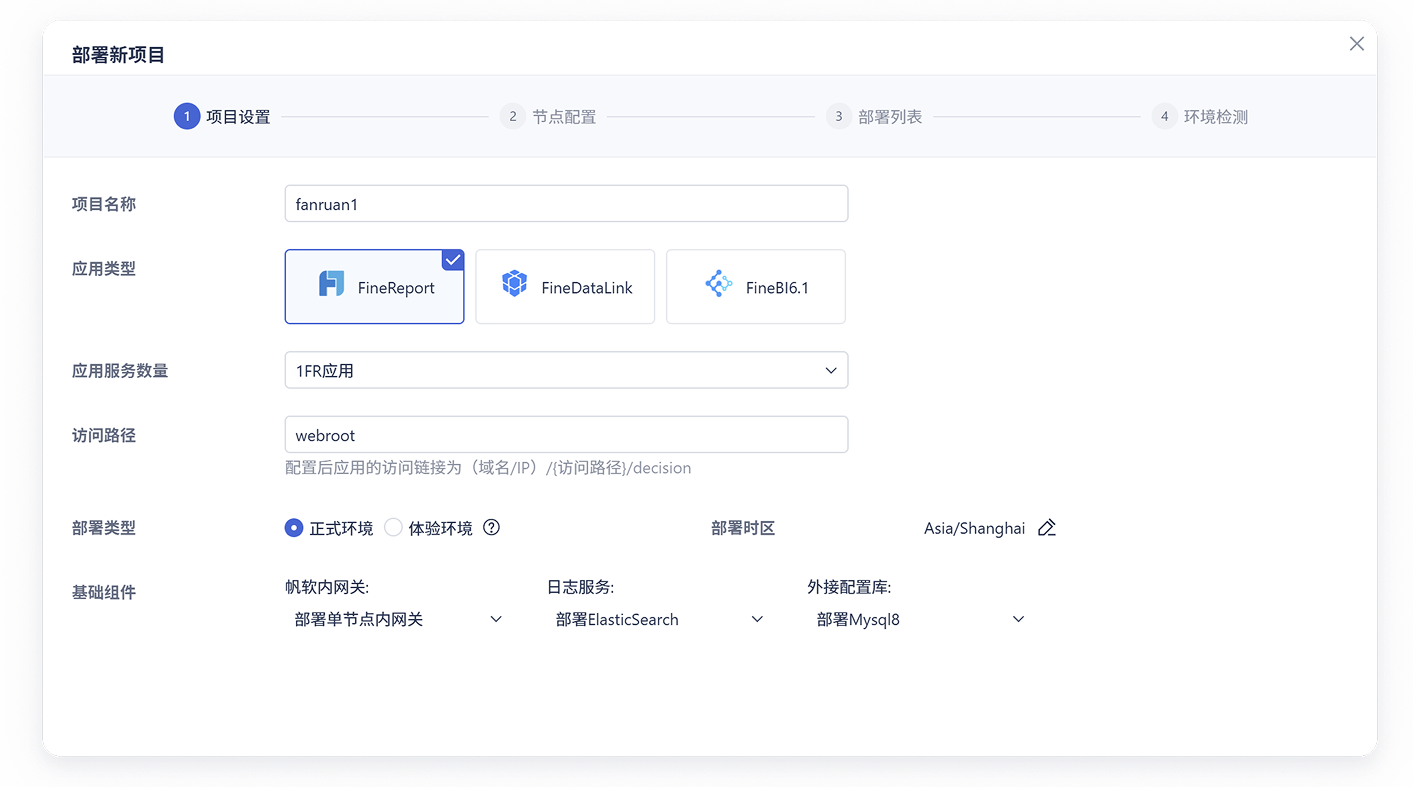Click the FineDataLink cube icon
Screen dimensions: 1413x787
click(x=514, y=284)
